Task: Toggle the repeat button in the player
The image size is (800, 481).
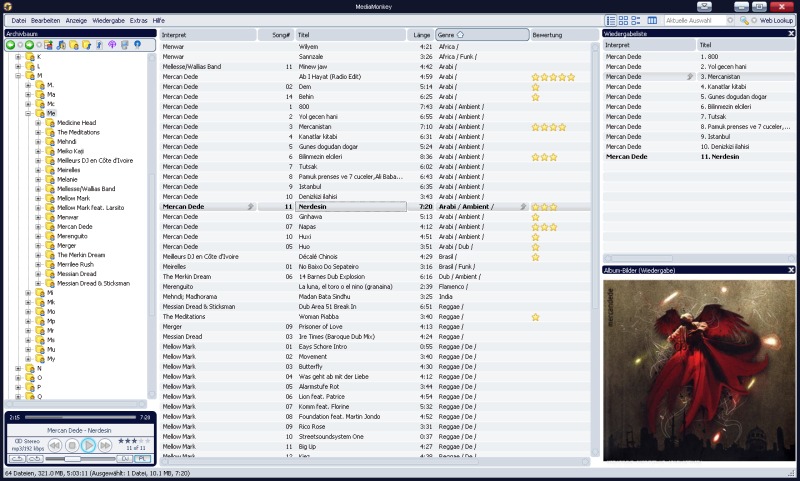Action: click(17, 459)
